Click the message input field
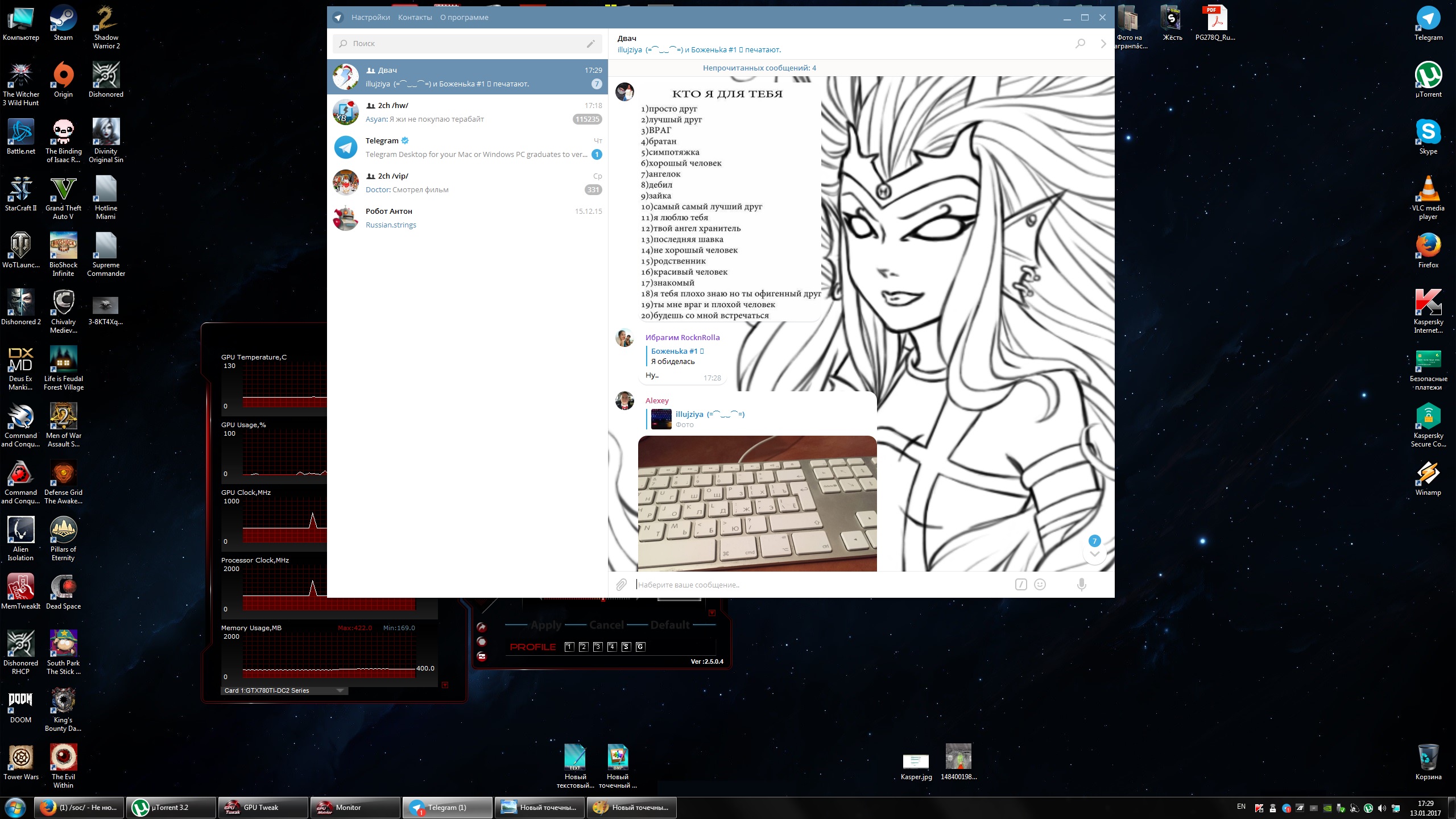The width and height of the screenshot is (1456, 819). point(819,585)
